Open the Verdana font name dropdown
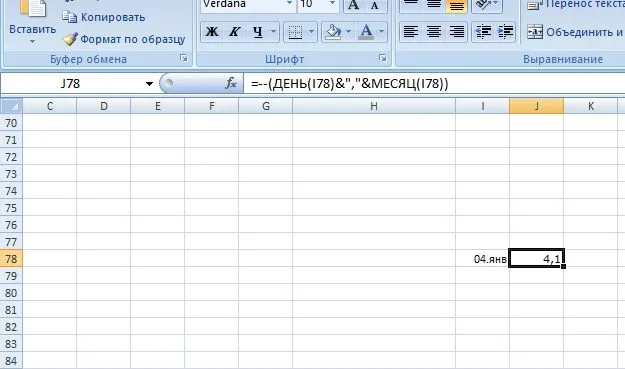The height and width of the screenshot is (369, 625). tap(289, 4)
